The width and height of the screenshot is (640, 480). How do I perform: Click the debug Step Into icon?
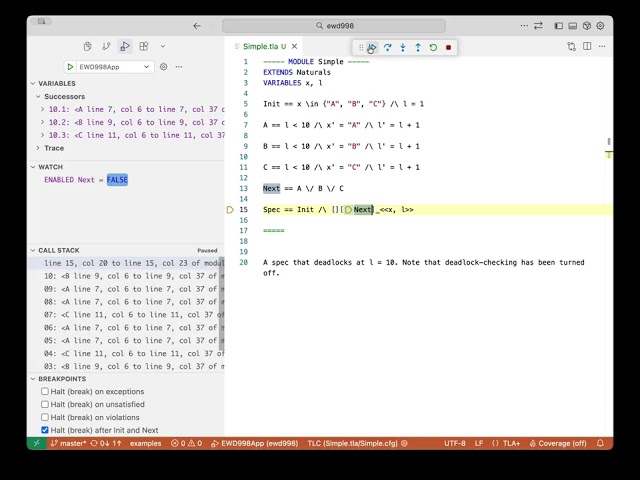[403, 47]
